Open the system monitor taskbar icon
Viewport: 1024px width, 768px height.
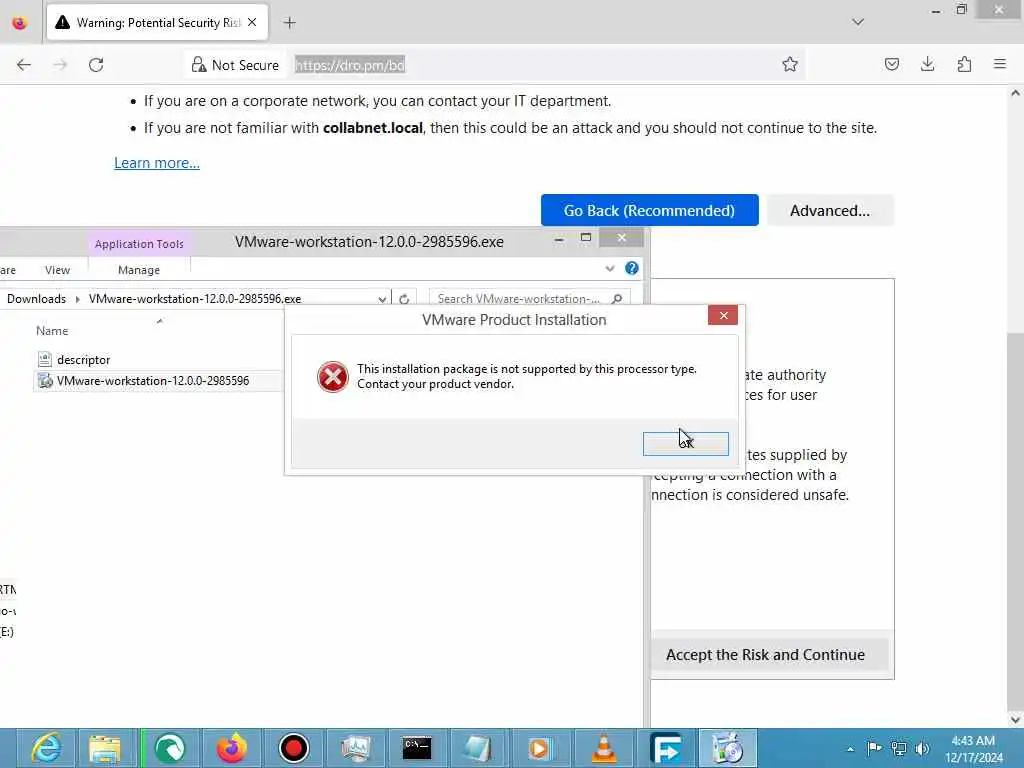[355, 748]
